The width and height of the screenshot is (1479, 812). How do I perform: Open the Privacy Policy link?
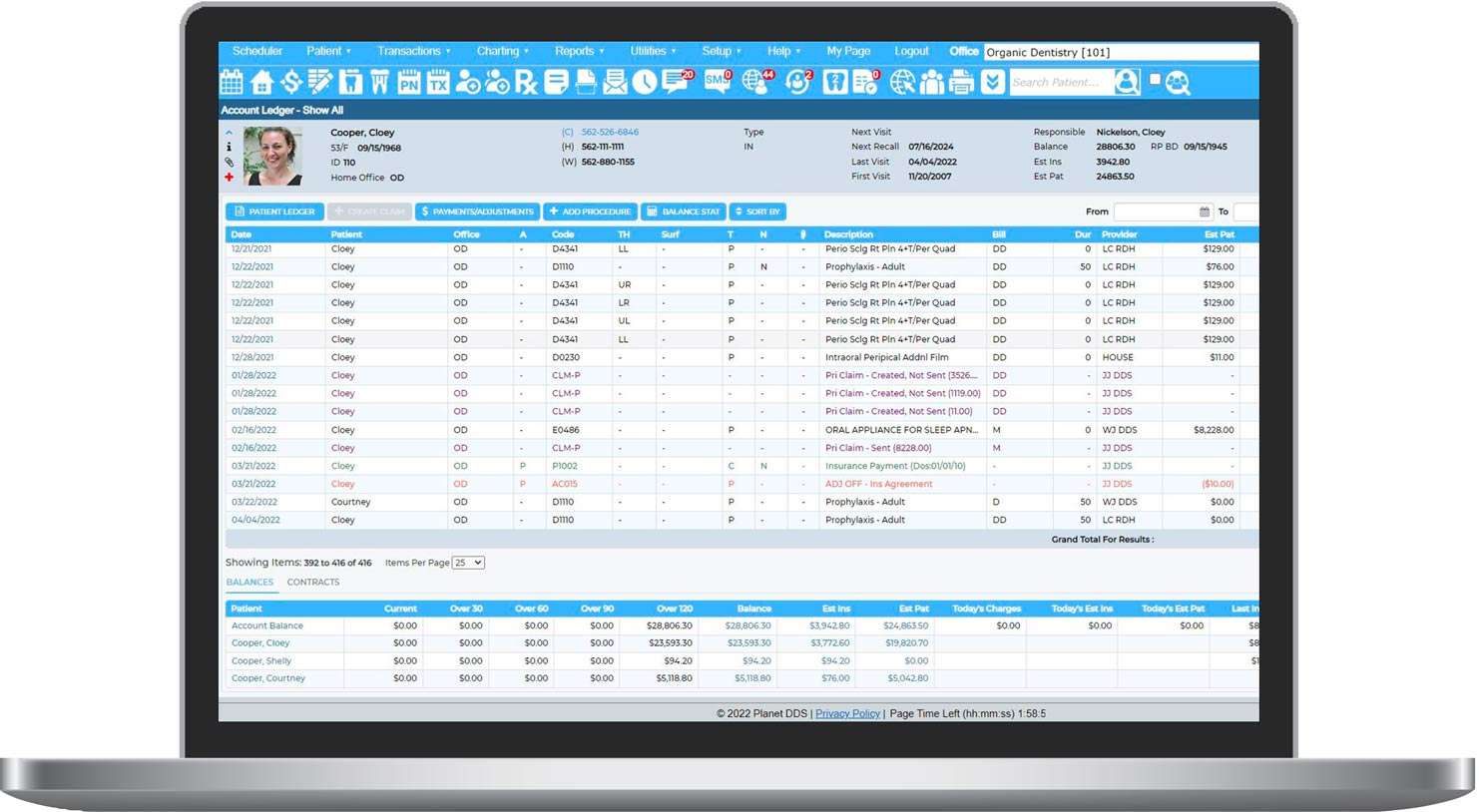(847, 714)
